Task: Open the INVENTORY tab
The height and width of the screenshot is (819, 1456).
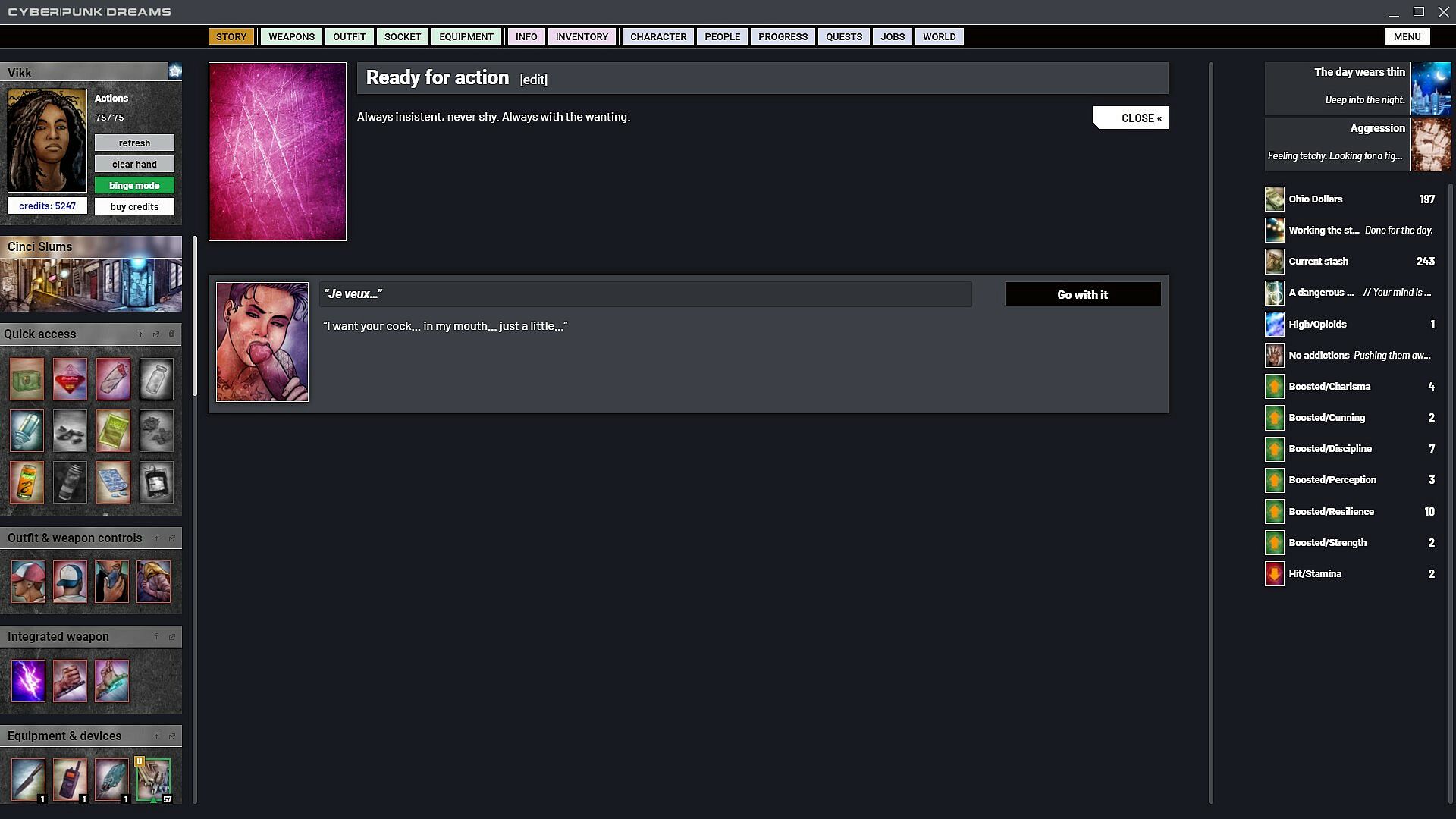Action: tap(581, 36)
